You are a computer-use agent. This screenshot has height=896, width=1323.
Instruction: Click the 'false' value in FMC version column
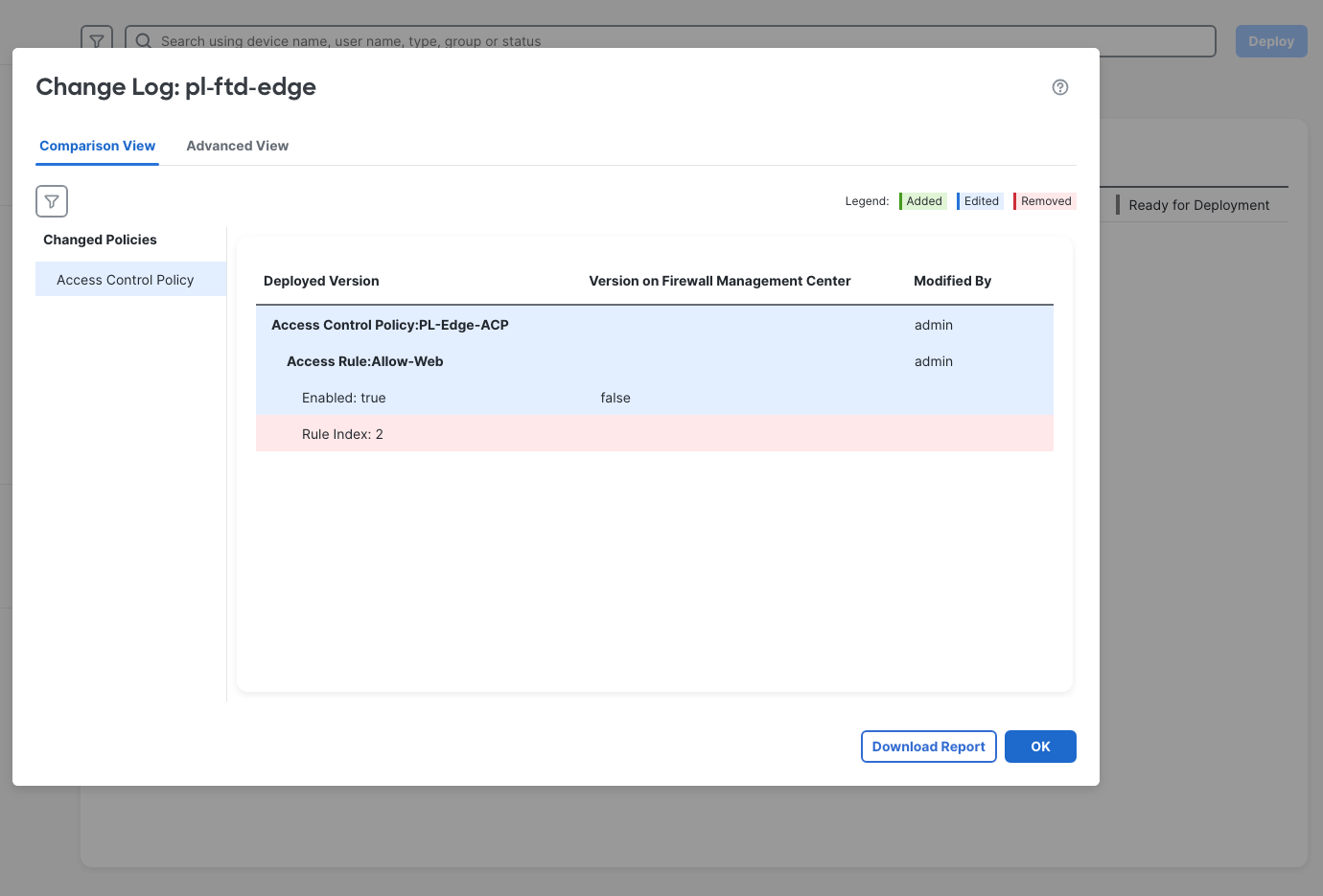click(x=615, y=398)
